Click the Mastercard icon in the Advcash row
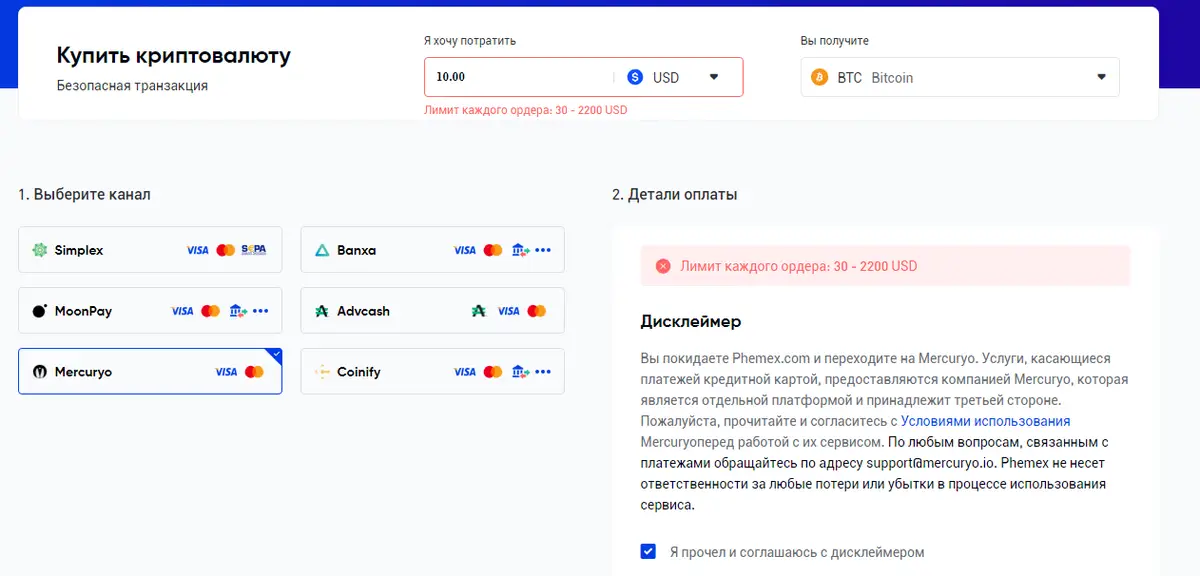The image size is (1200, 576). point(537,311)
